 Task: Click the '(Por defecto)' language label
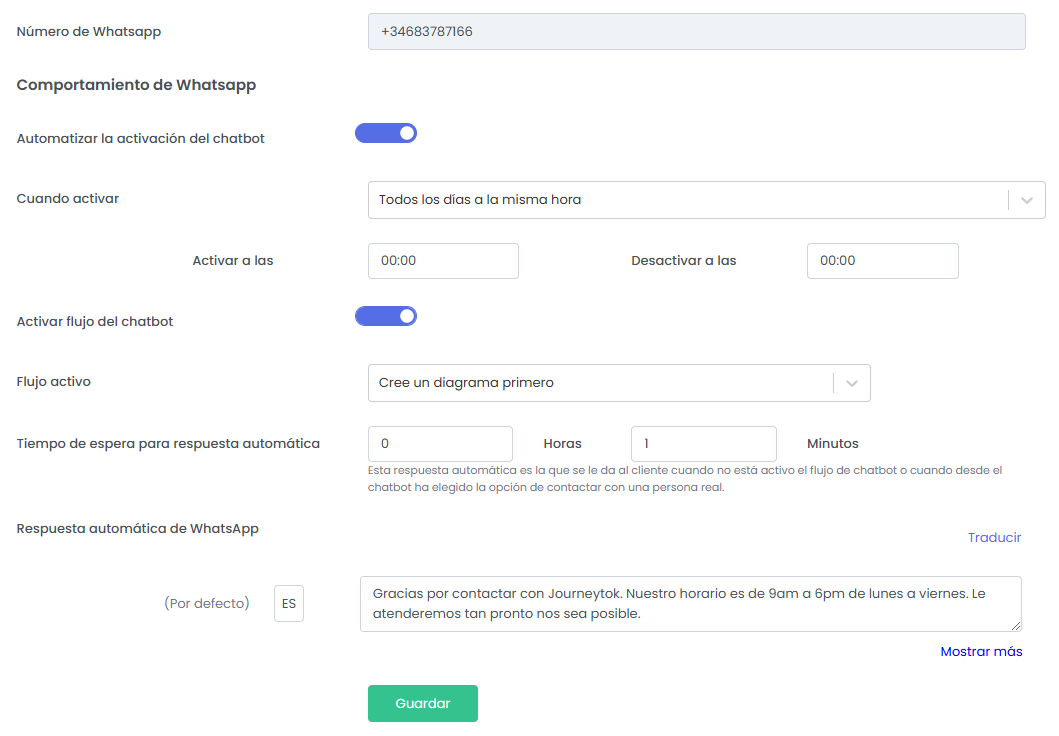tap(206, 604)
